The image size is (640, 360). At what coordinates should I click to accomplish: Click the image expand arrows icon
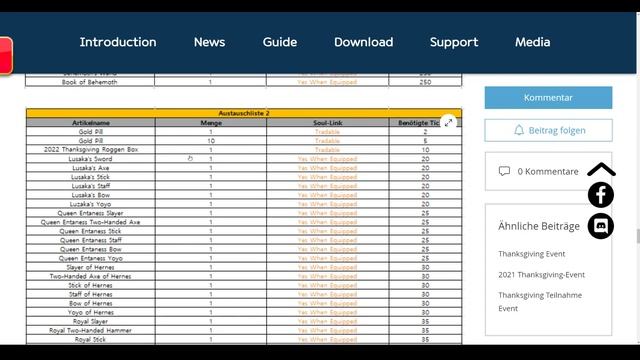click(x=448, y=122)
